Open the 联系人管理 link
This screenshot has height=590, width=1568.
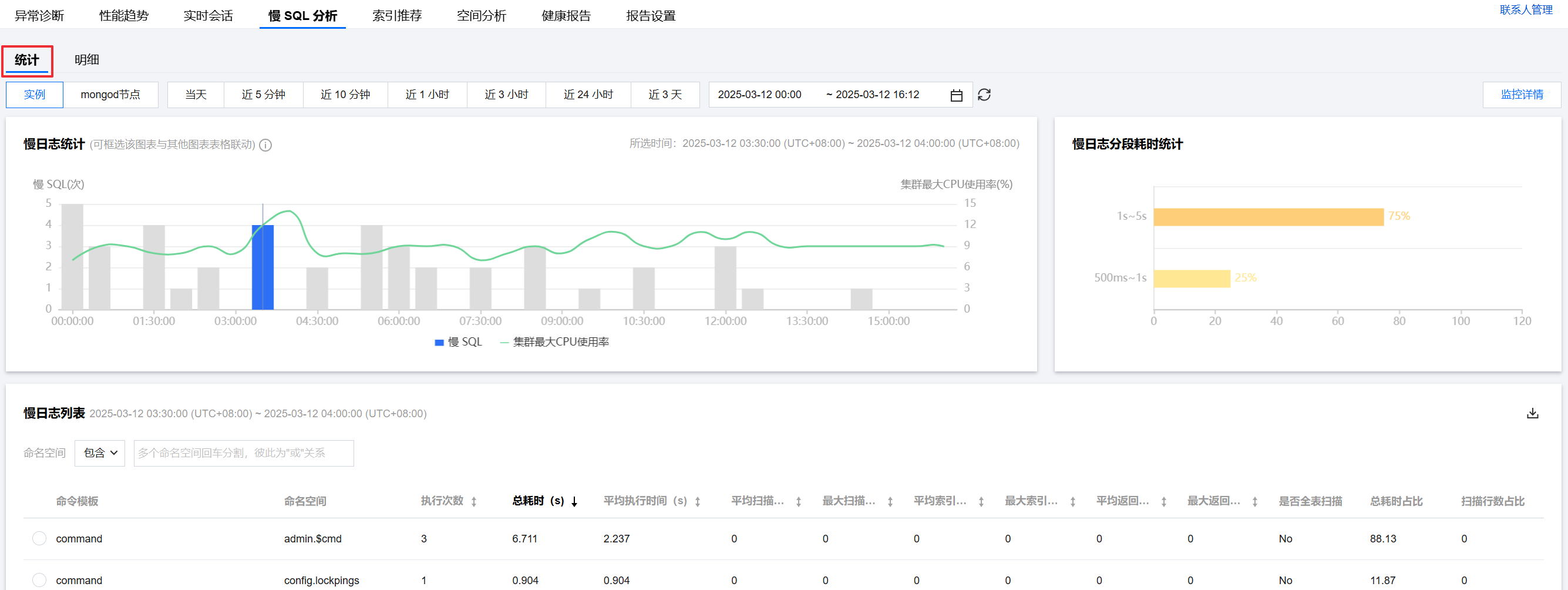[x=1525, y=10]
